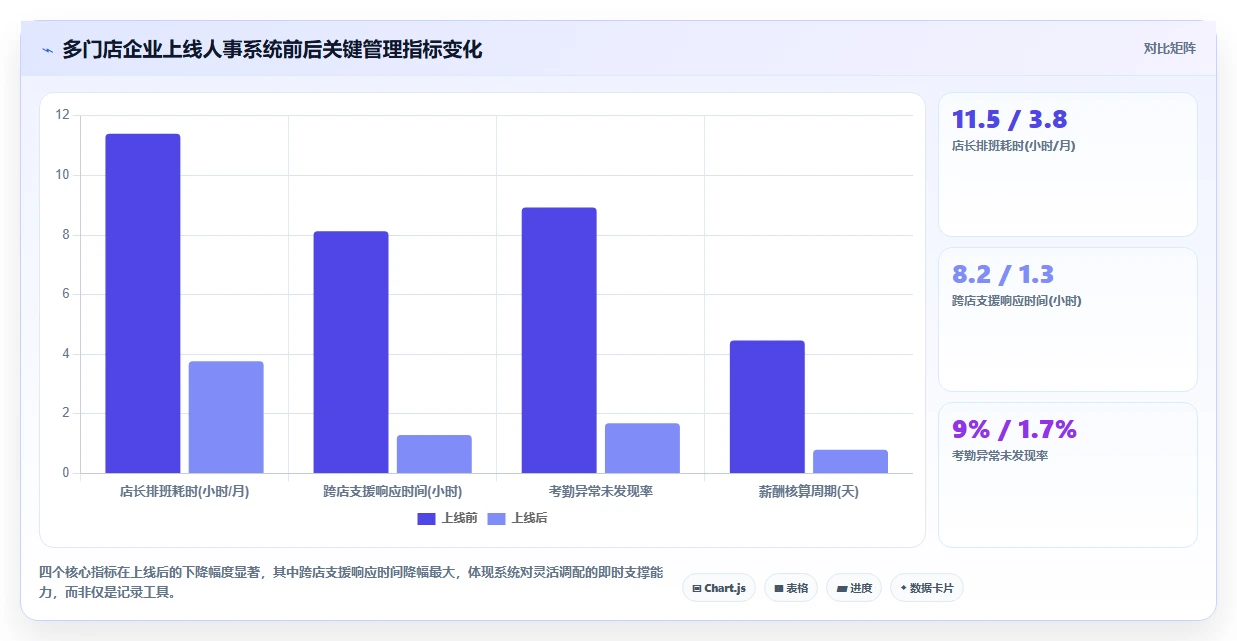Click the card caption 跨店支援响应时间(小时)
The width and height of the screenshot is (1237, 641).
point(1017,301)
